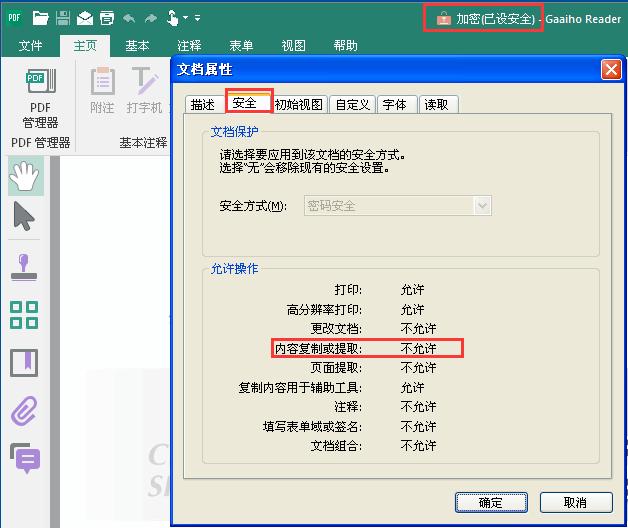Switch to the 视图 ribbon tab

pyautogui.click(x=294, y=46)
